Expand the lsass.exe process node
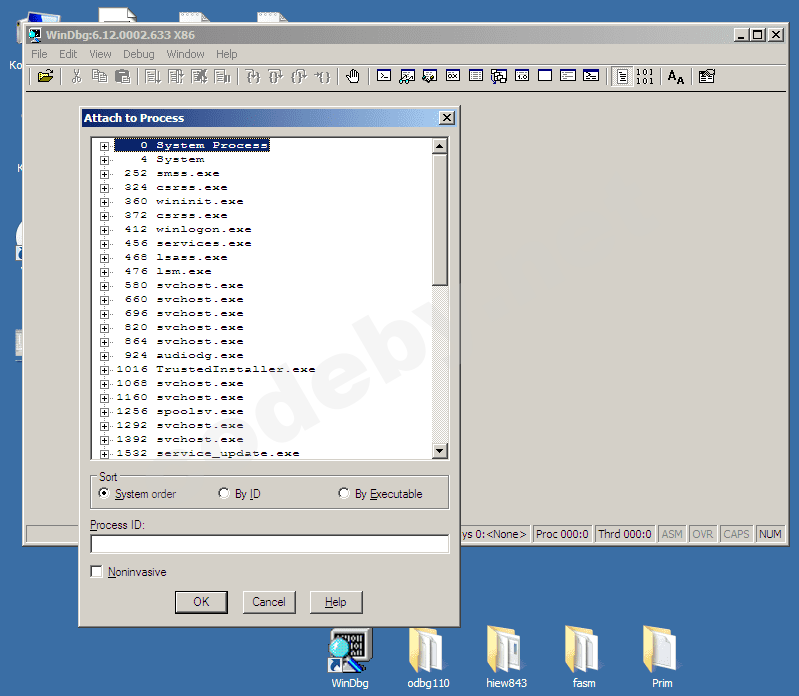 pos(104,258)
